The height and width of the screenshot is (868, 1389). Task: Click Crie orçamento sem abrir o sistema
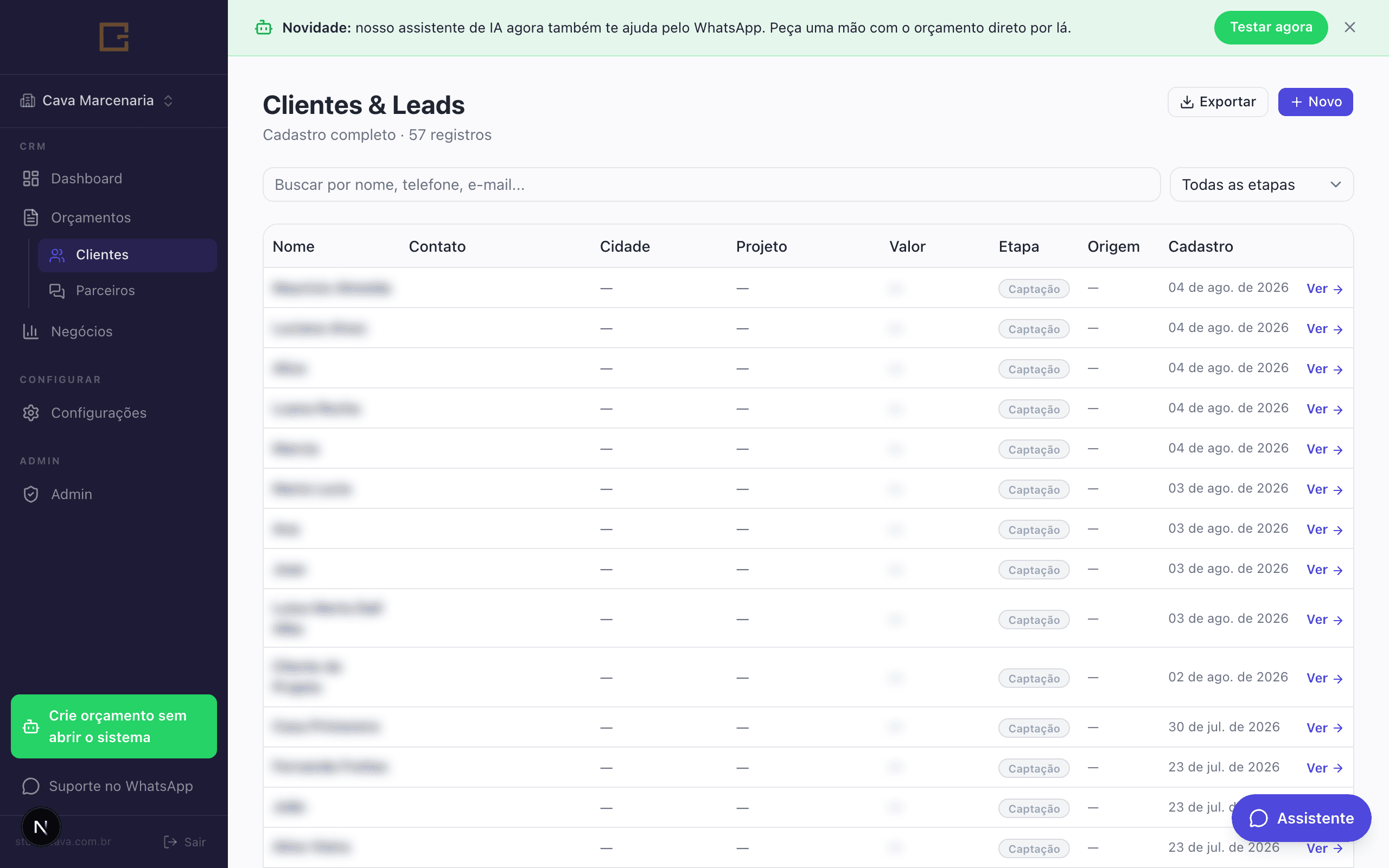(113, 726)
